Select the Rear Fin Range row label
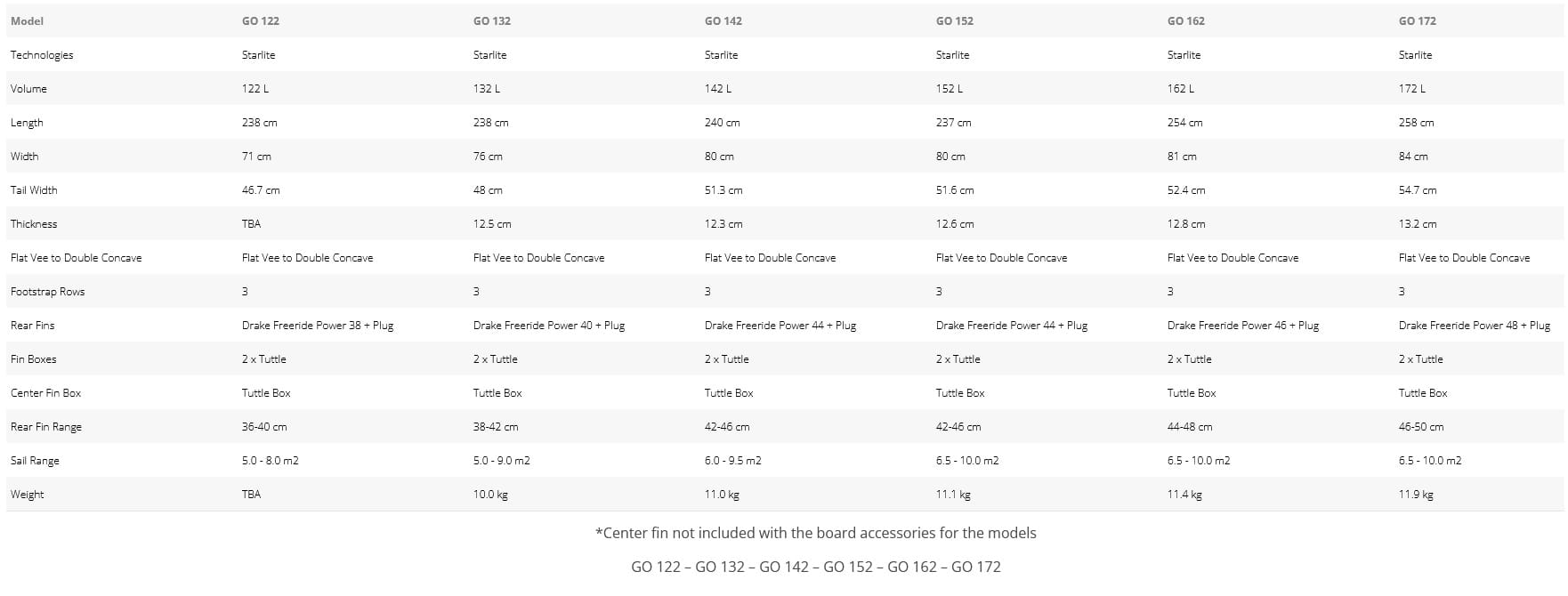 coord(45,427)
